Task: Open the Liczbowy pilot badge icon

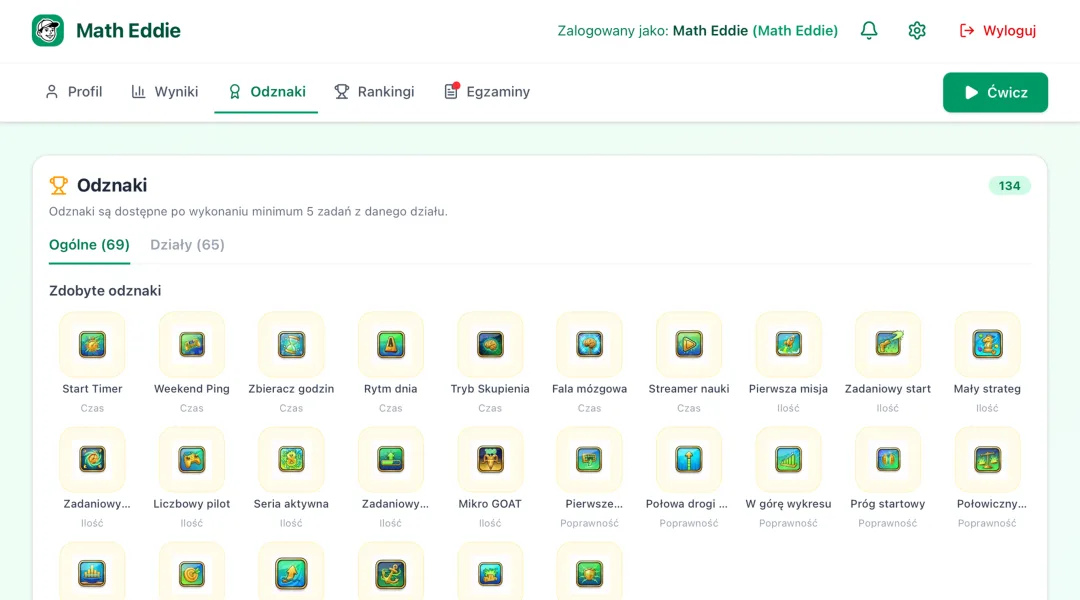Action: coord(191,459)
